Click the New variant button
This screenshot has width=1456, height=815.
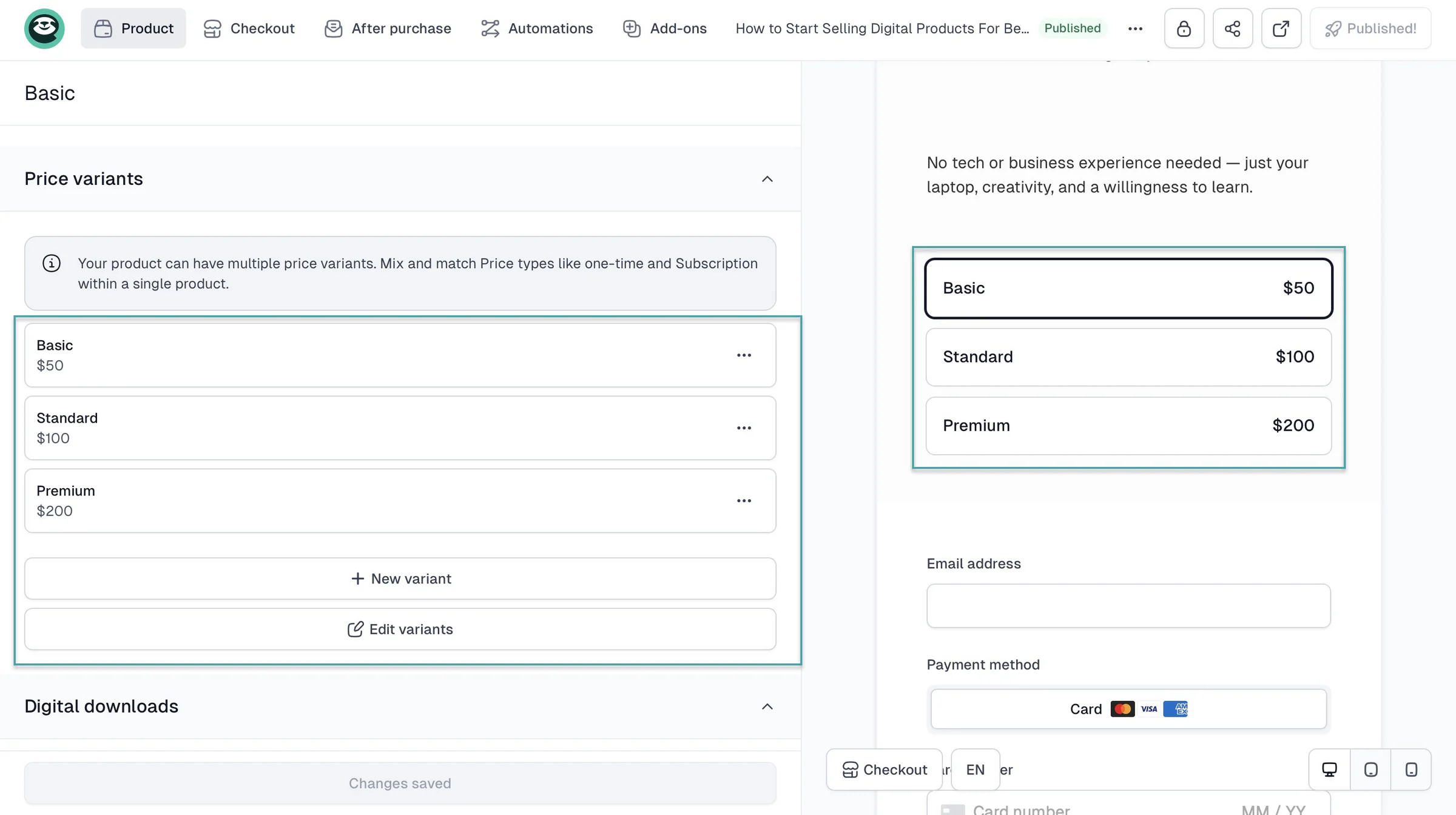(x=400, y=579)
